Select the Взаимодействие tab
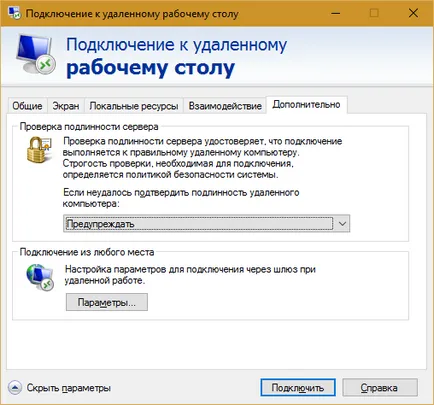The width and height of the screenshot is (434, 405). (225, 106)
